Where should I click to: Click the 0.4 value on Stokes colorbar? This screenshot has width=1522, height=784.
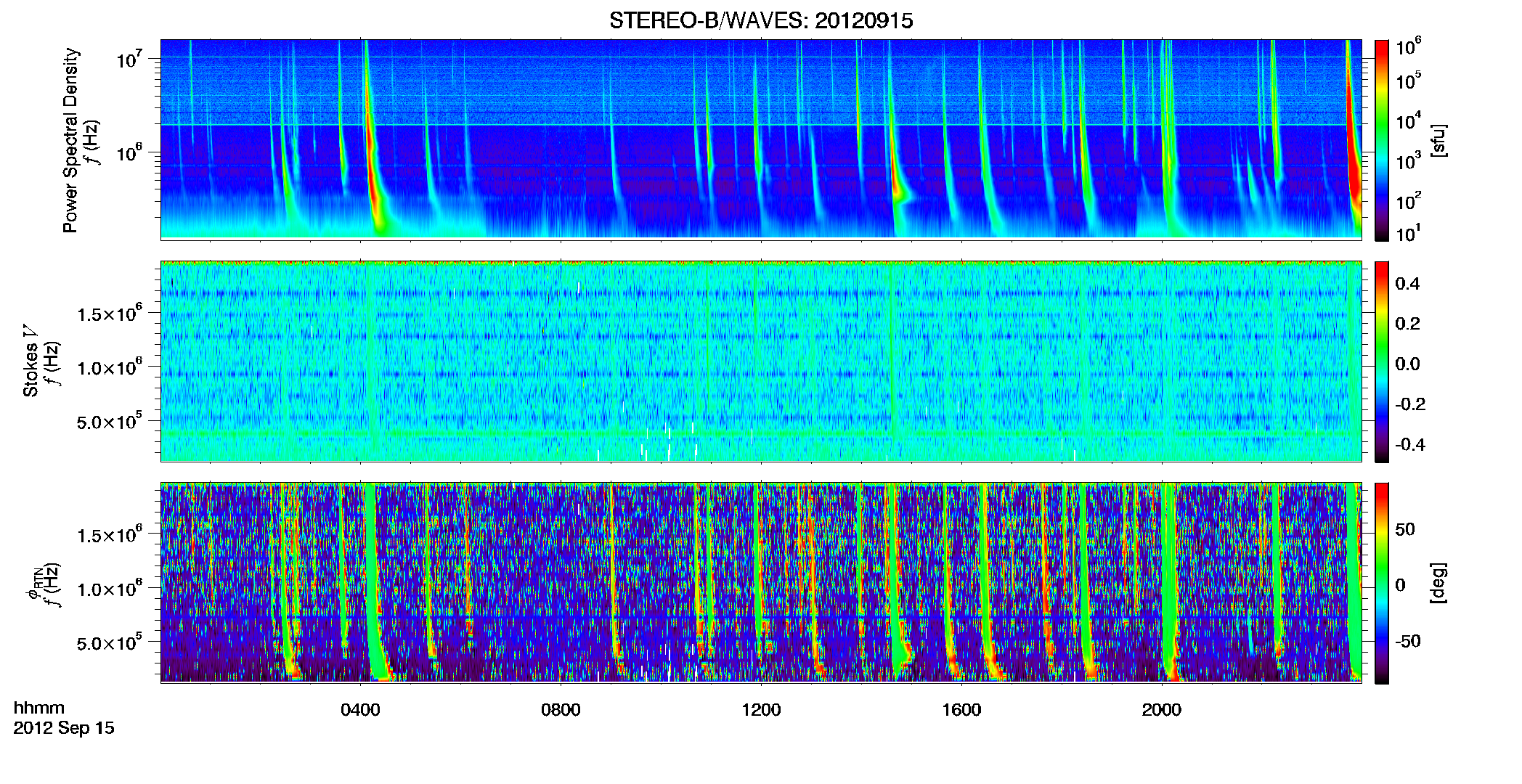click(1407, 284)
